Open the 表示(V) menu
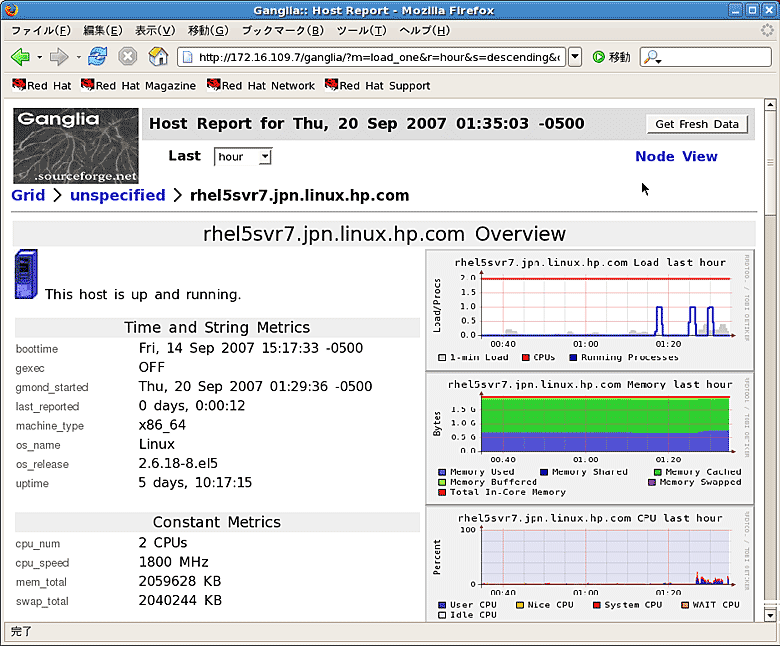Screen dimensions: 780x646 coord(155,30)
